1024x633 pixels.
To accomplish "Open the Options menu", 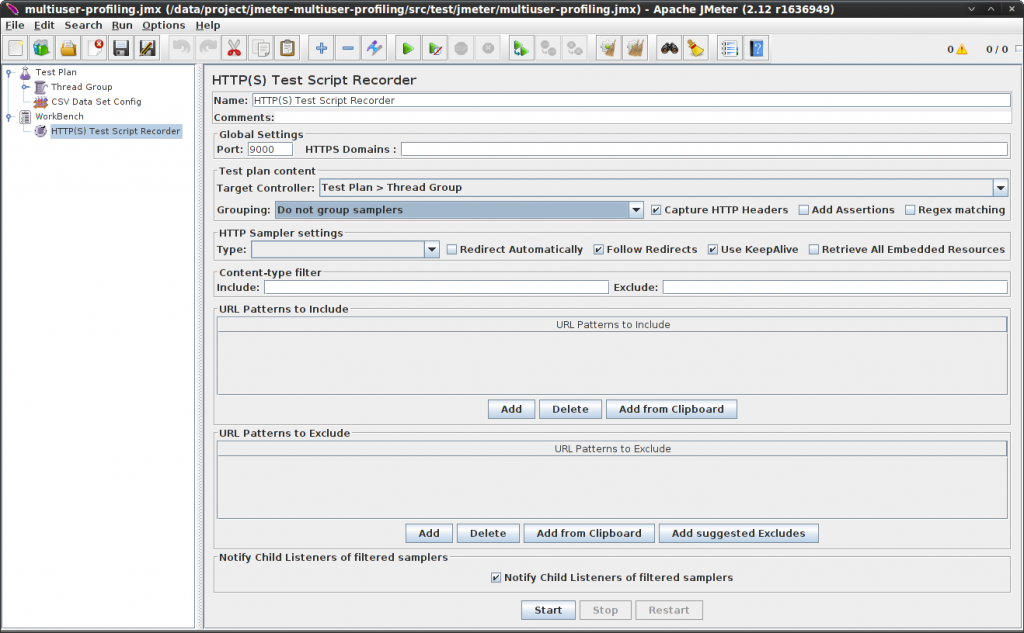I will point(163,24).
